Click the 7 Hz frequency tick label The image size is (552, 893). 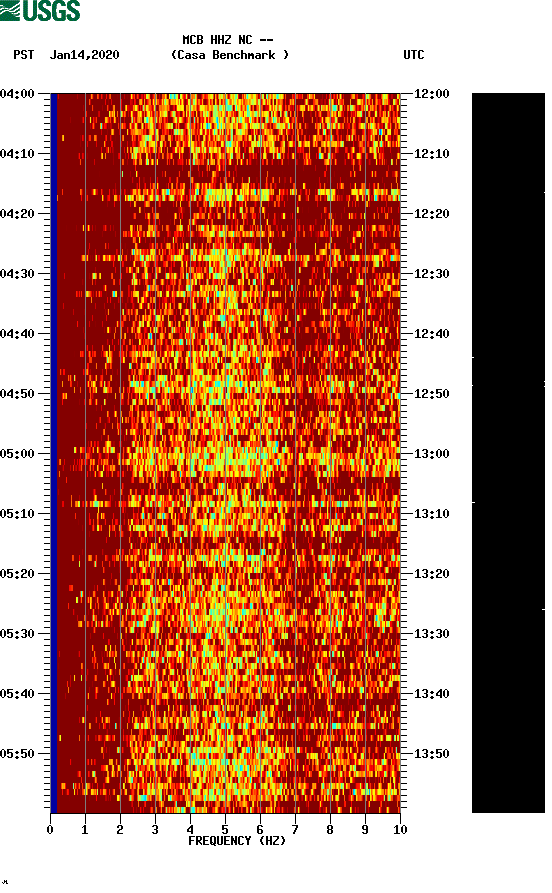(x=295, y=830)
